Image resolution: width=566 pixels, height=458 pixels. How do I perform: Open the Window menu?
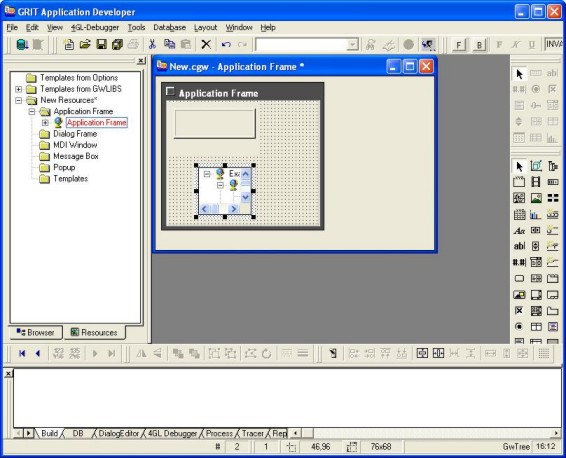(x=239, y=27)
